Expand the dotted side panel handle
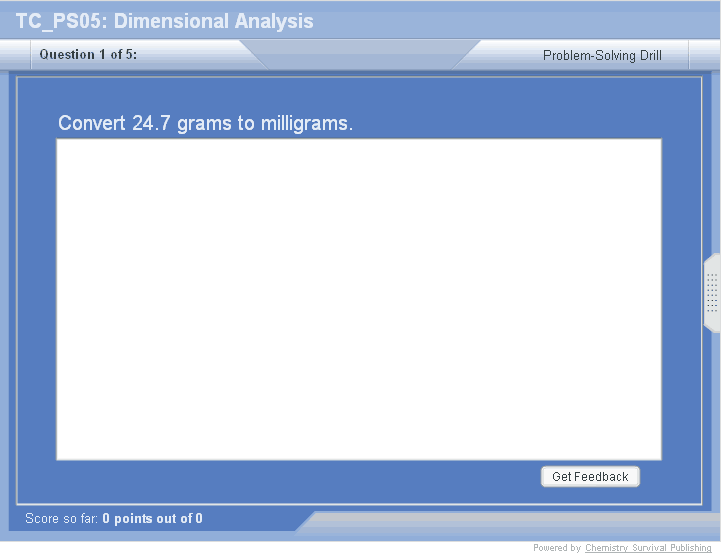The width and height of the screenshot is (722, 555). coord(712,293)
